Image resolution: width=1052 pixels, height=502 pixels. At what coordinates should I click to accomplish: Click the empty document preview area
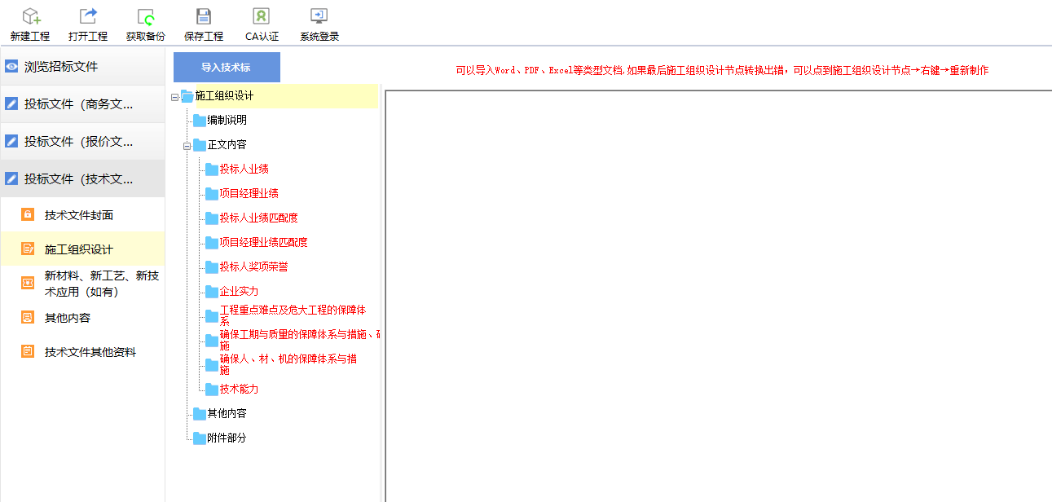click(716, 295)
